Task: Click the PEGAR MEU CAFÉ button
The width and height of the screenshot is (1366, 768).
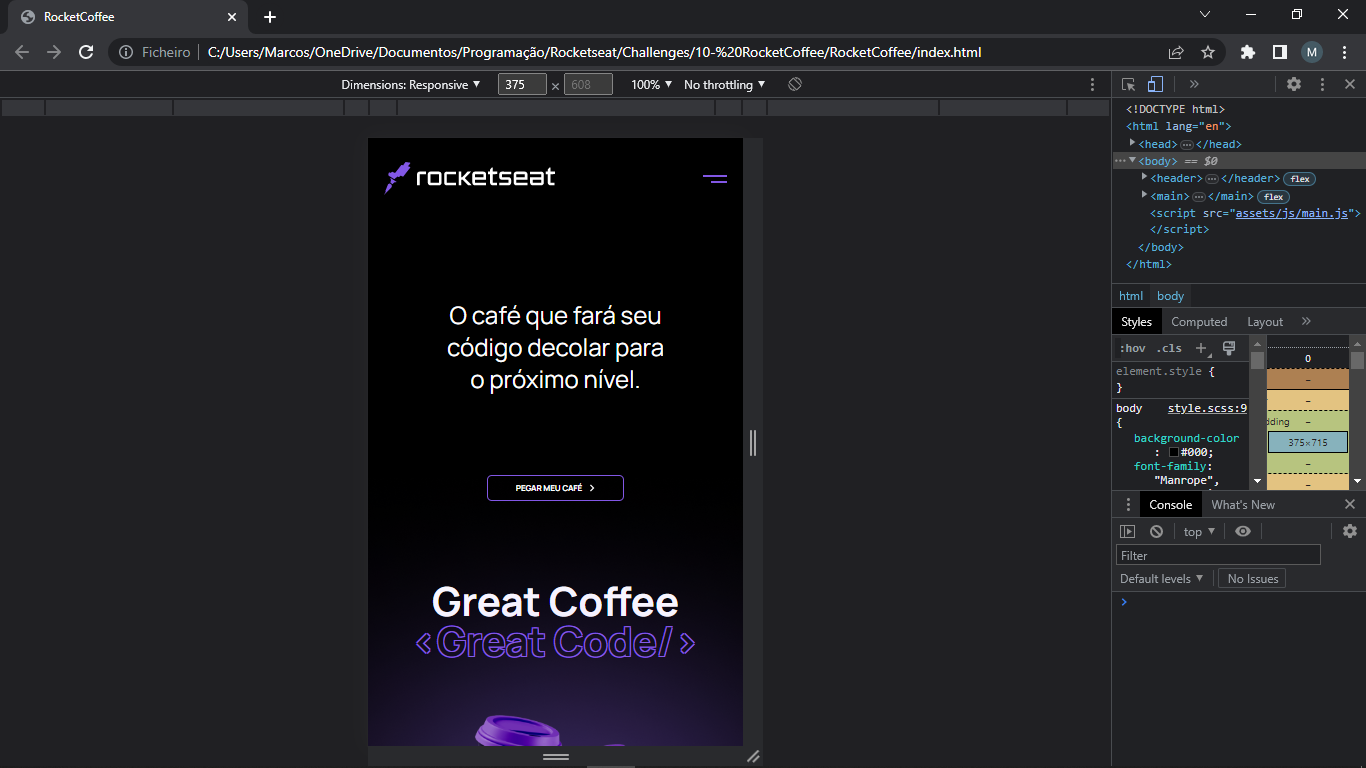Action: [x=555, y=488]
